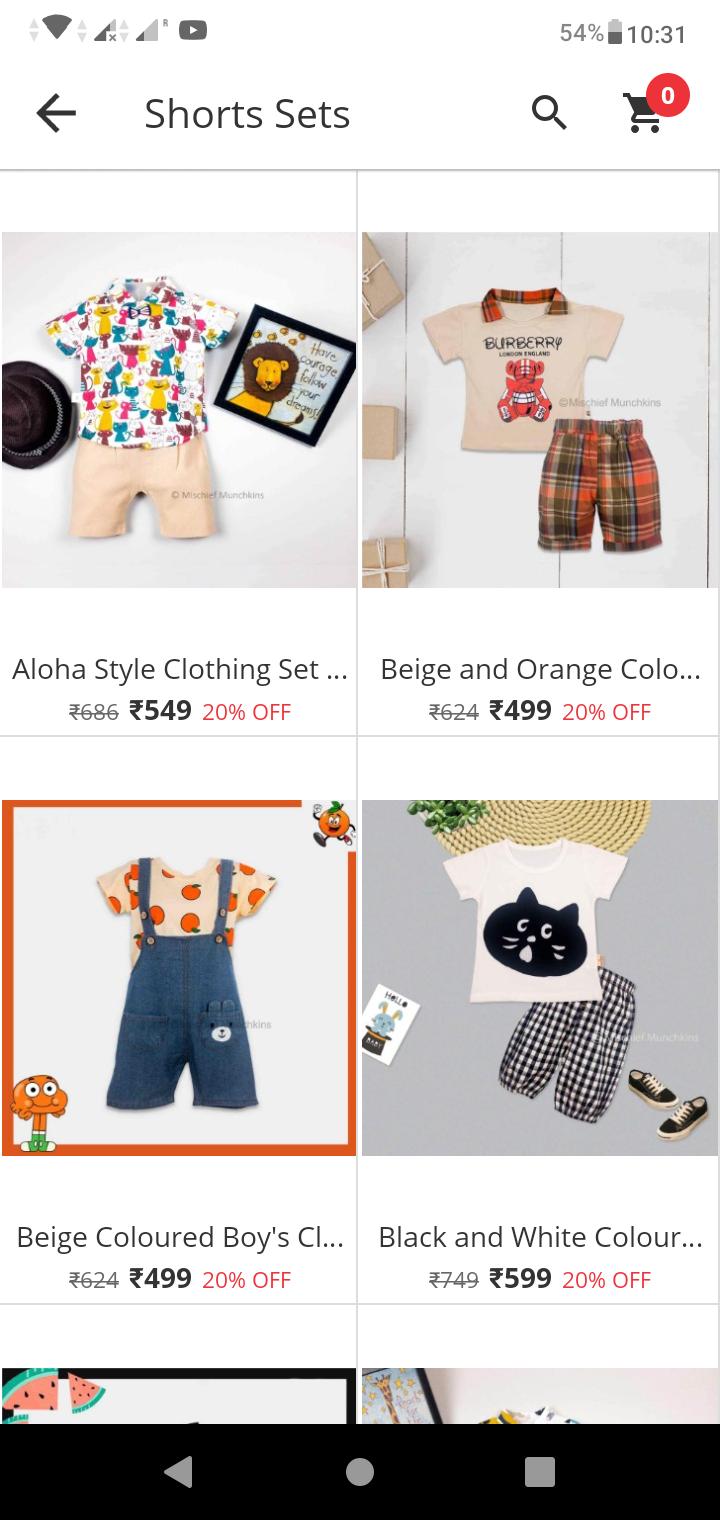Select the Beige and Orange Colo... title

point(540,669)
